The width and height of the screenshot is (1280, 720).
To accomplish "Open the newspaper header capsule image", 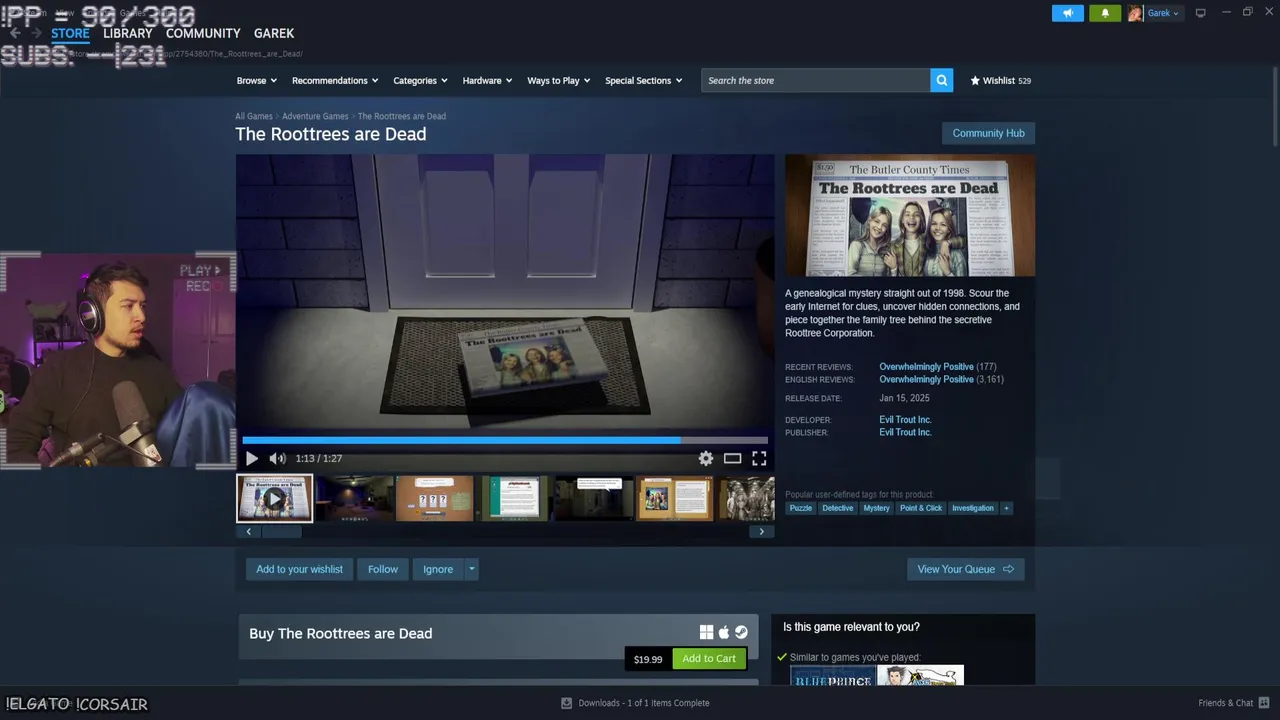I will (x=910, y=215).
